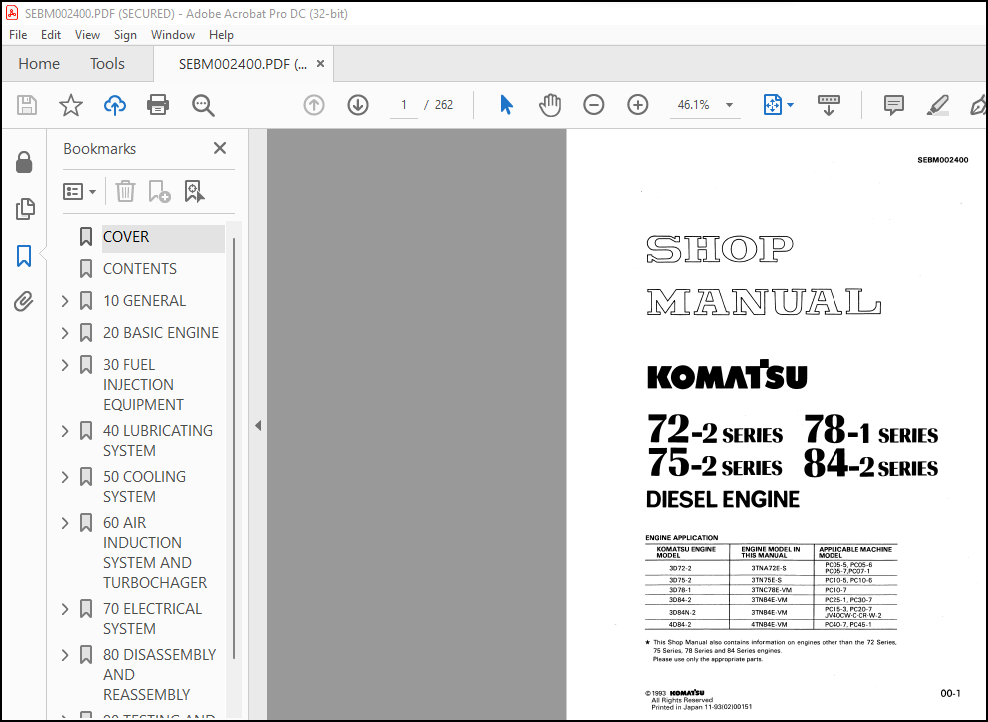Go to previous page arrow
This screenshot has height=722, width=988.
314,105
